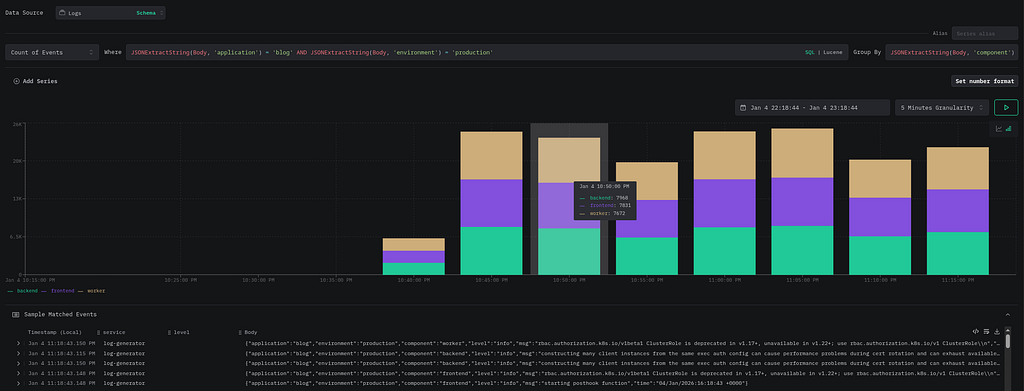Screen dimensions: 1024x391
Task: Click the Set number format button
Action: [x=984, y=81]
